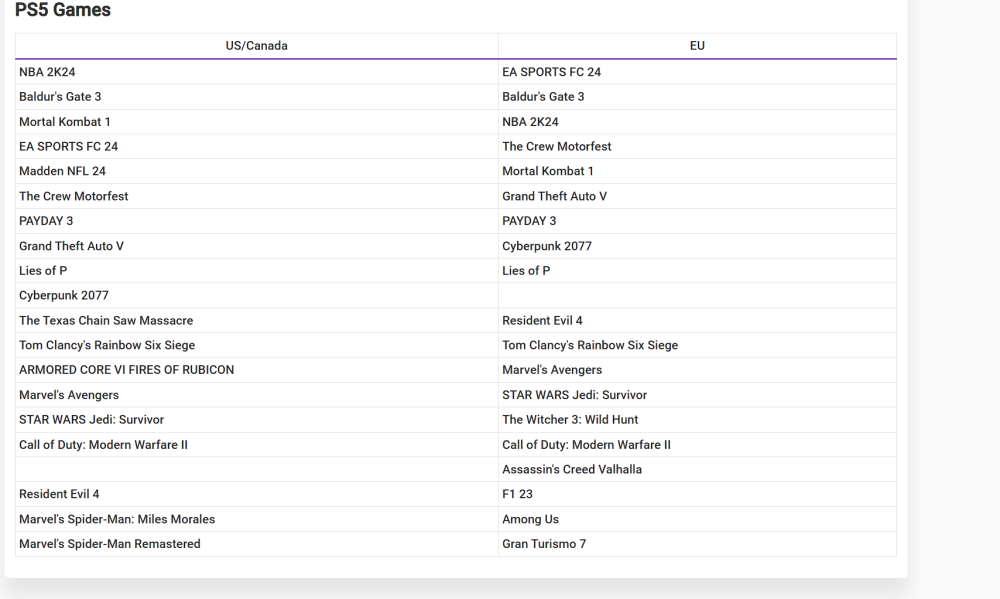Select PAYDAY 3 in the US/Canada column
This screenshot has width=1000, height=599.
[46, 221]
